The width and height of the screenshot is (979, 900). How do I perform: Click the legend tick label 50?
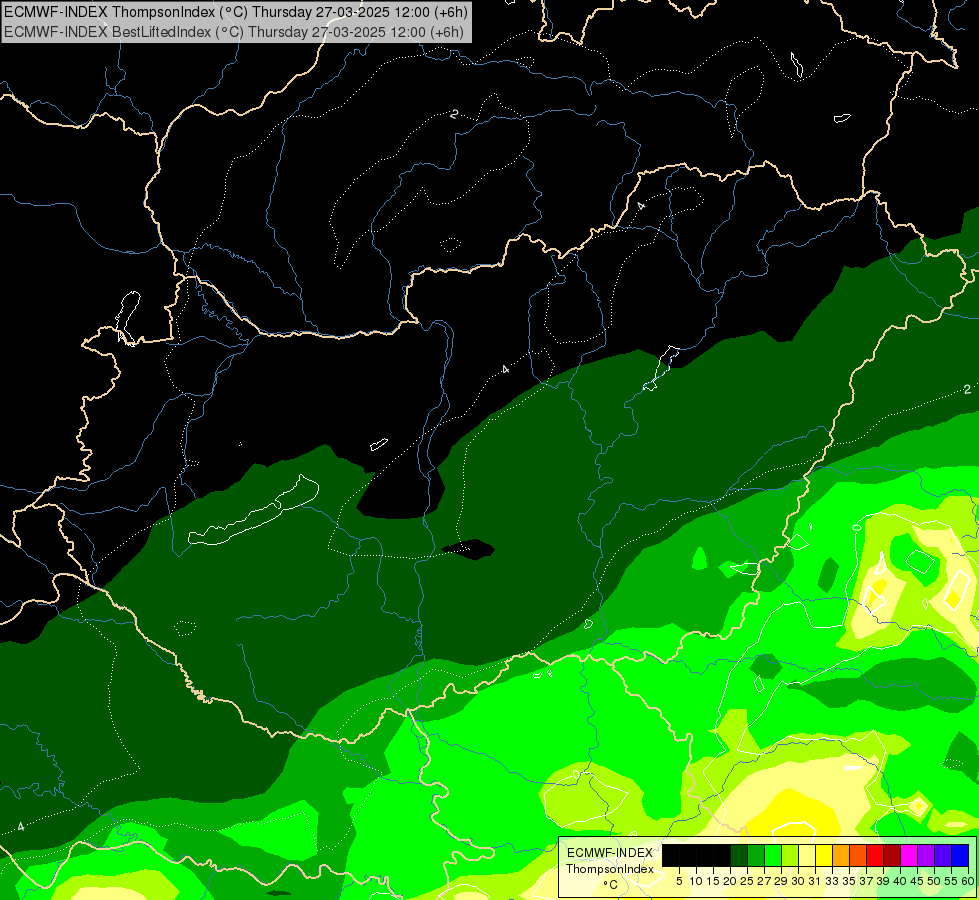934,881
